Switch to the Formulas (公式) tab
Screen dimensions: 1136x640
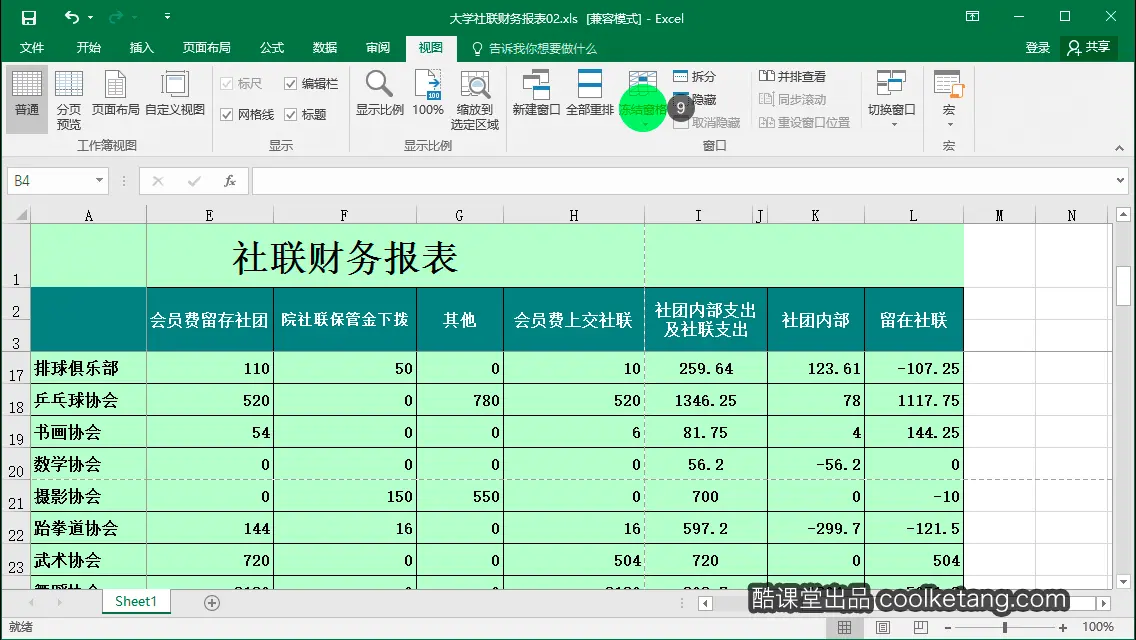[x=272, y=48]
